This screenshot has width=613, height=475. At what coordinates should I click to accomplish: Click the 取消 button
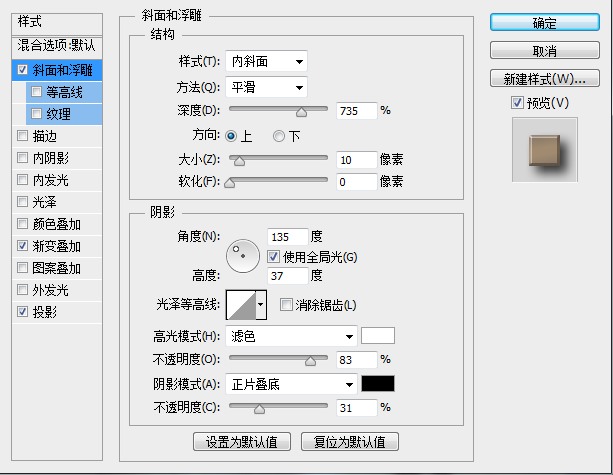pyautogui.click(x=545, y=50)
